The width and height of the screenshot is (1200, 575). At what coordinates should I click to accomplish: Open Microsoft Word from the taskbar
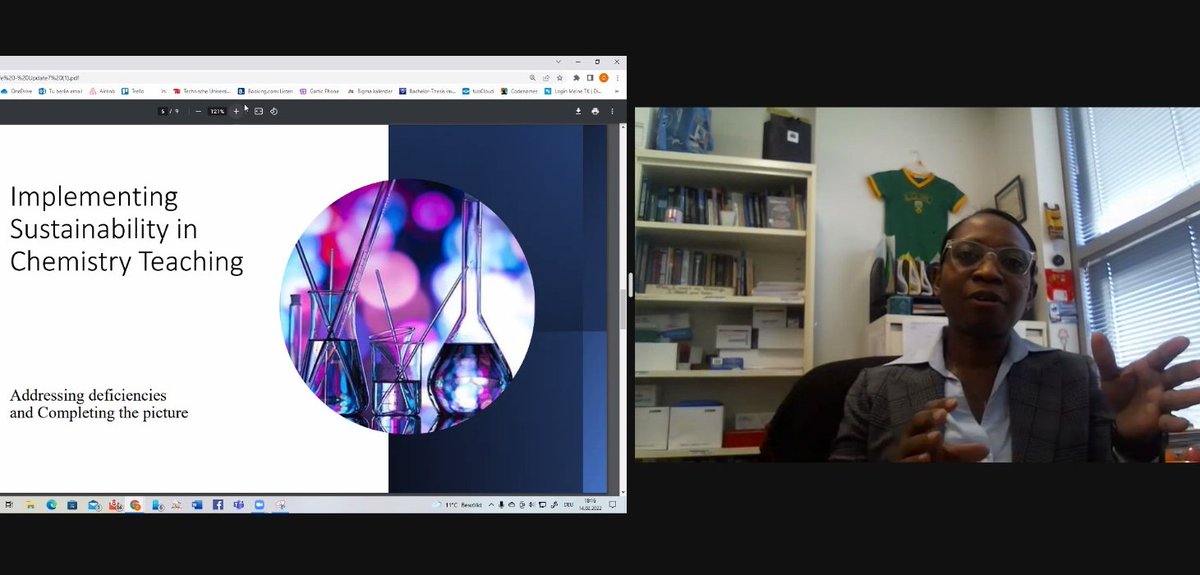pos(196,505)
